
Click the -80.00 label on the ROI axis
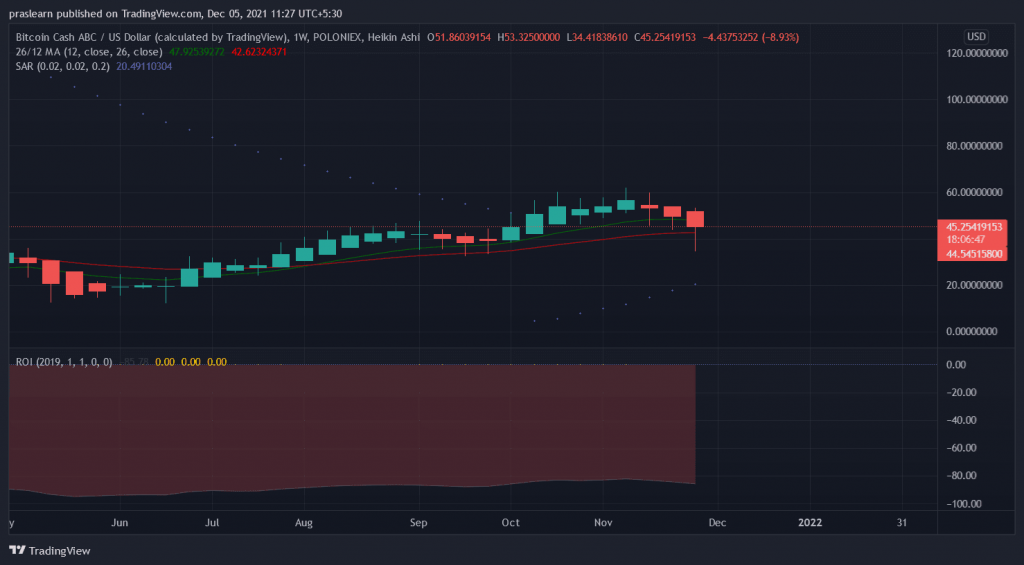[961, 476]
